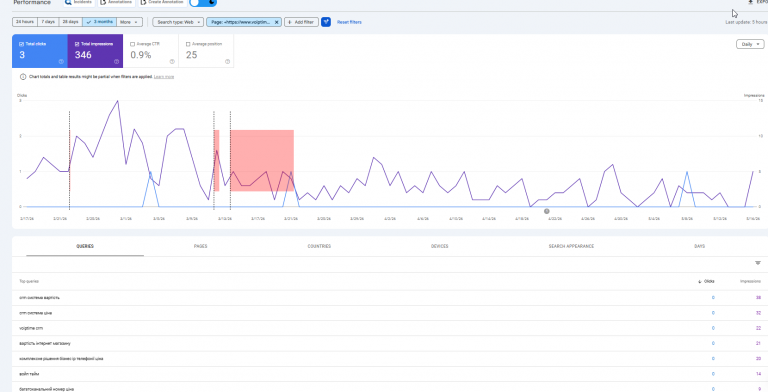Click query row 'crm система вартість'
Viewport: 768px width, 392px height.
390,298
